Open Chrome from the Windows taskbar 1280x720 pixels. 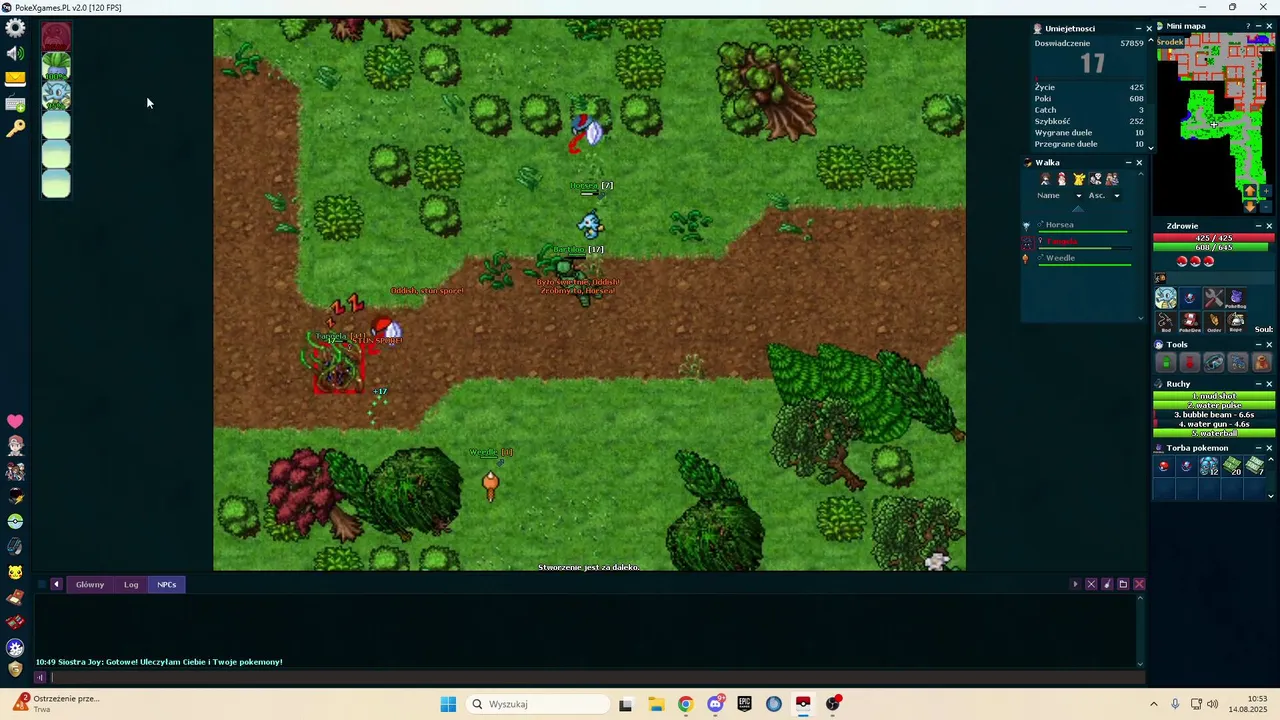(685, 704)
